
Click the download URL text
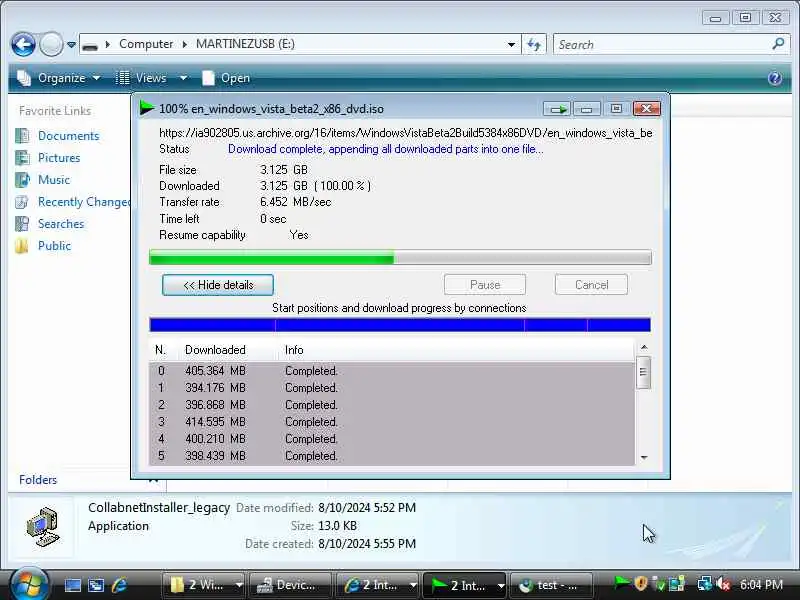click(406, 133)
